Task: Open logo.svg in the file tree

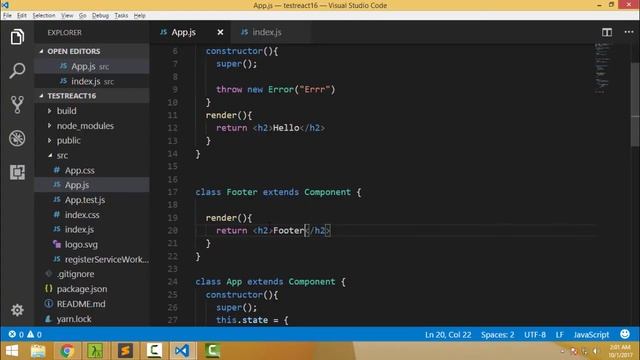Action: point(92,244)
